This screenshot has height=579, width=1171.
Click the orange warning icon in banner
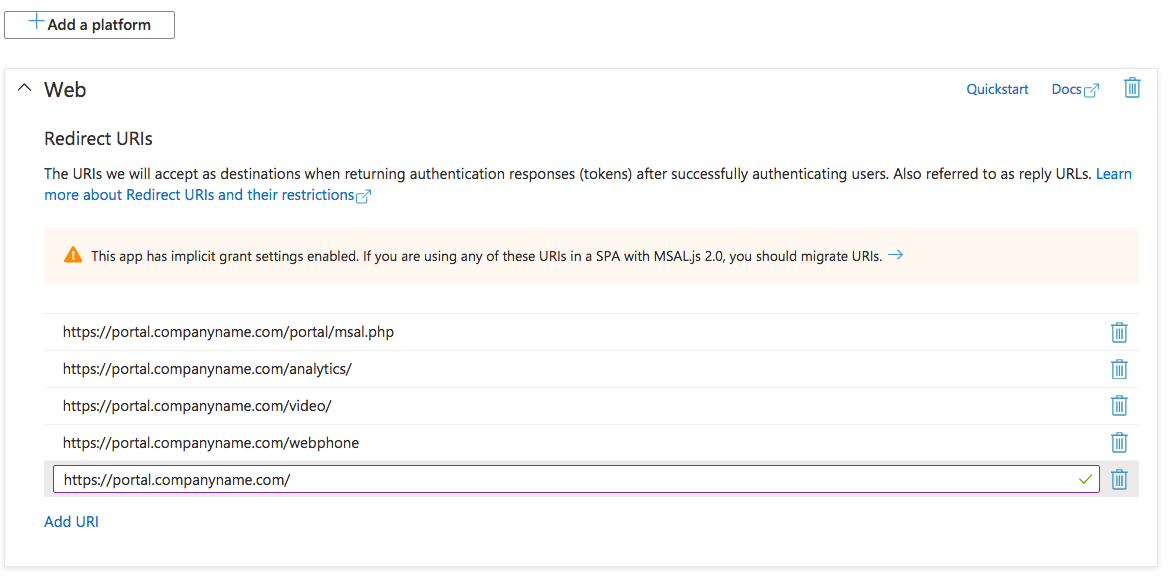coord(73,255)
